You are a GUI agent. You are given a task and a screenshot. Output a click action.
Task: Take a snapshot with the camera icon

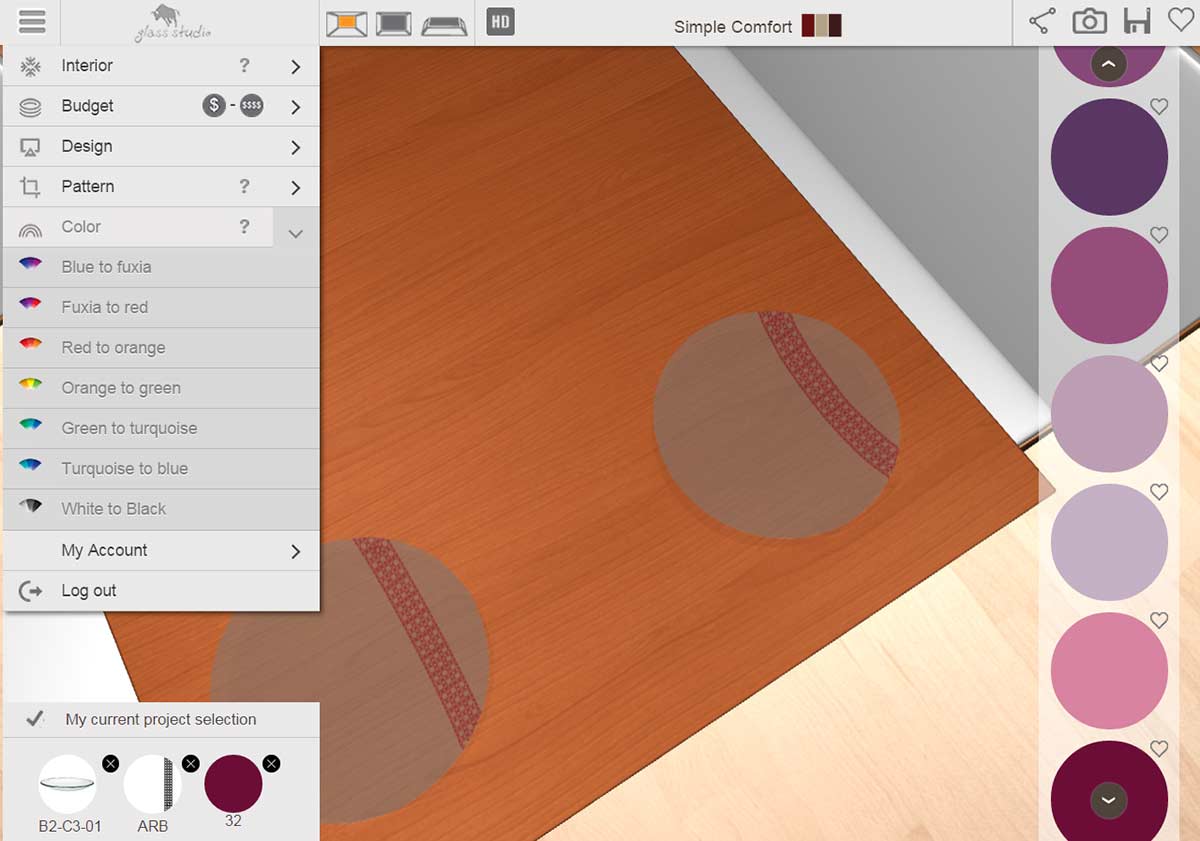pyautogui.click(x=1089, y=21)
